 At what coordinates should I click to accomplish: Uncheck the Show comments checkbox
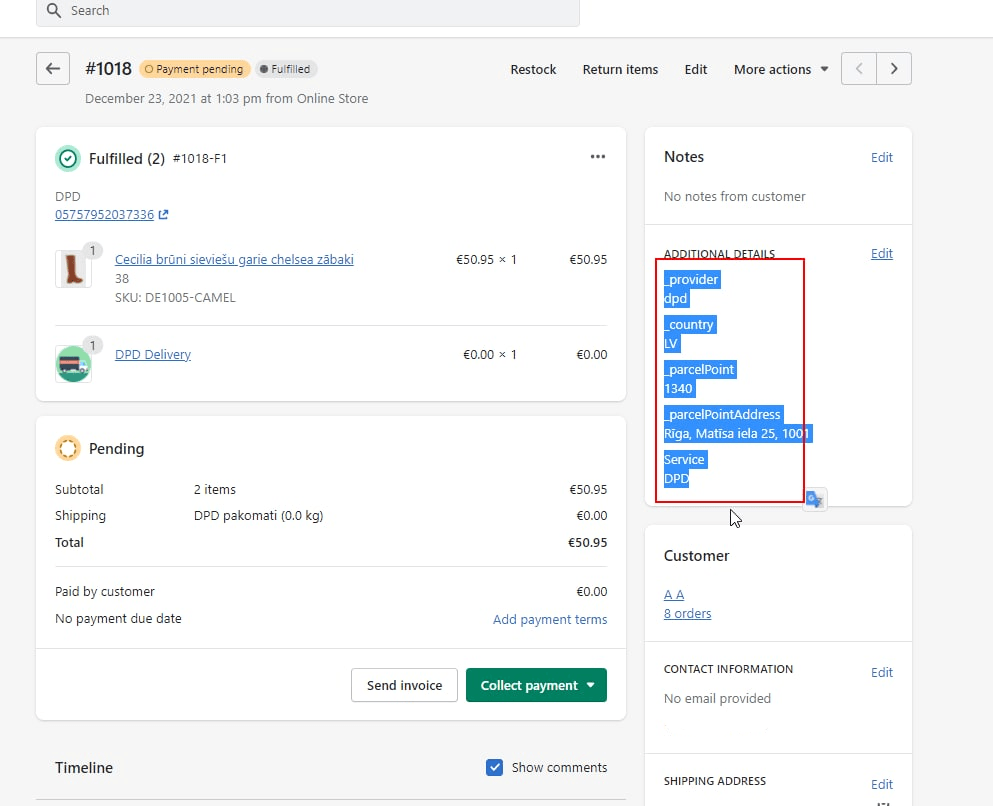(494, 767)
